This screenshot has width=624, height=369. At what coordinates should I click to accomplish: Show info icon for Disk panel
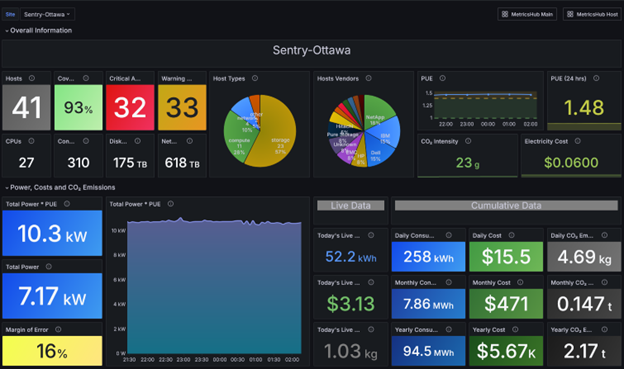coord(137,141)
